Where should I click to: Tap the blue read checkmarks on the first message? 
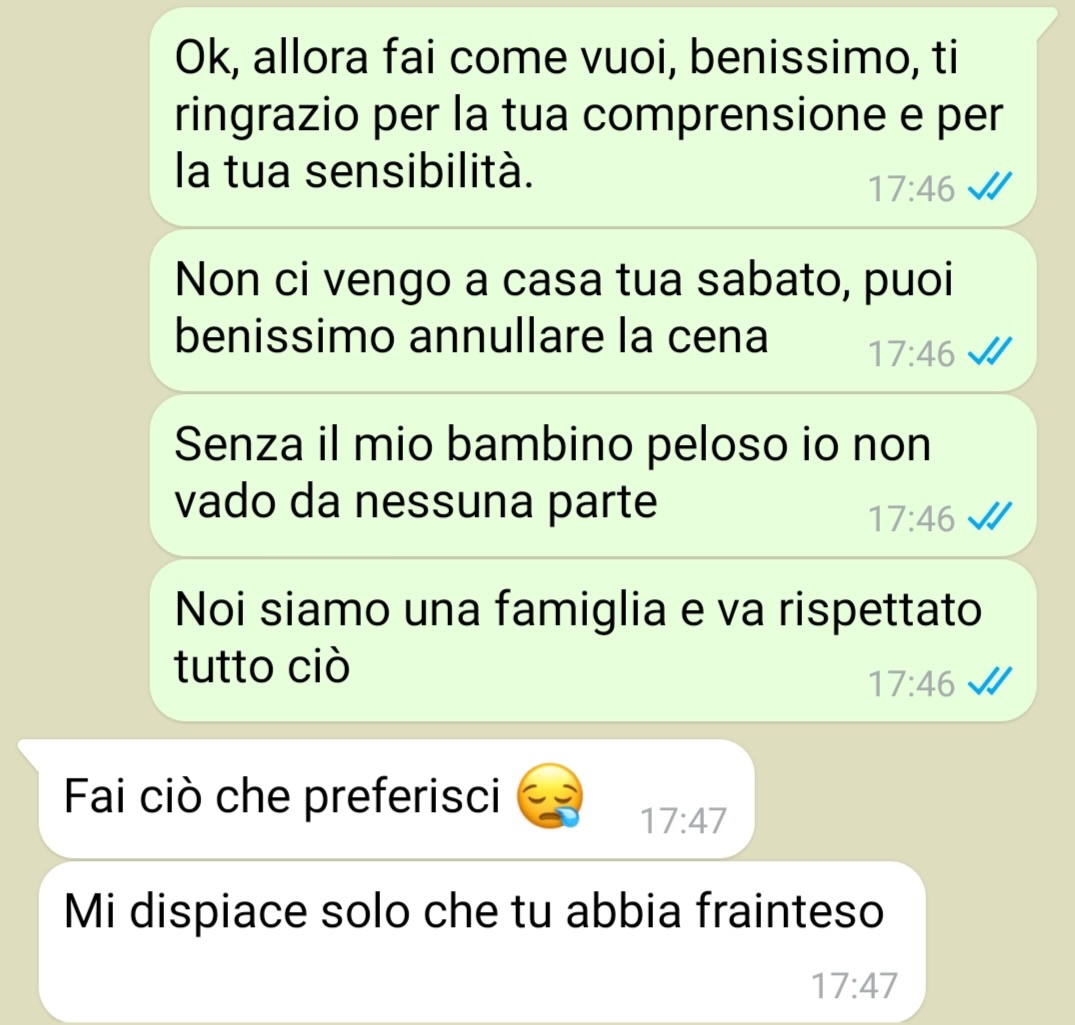[x=989, y=186]
